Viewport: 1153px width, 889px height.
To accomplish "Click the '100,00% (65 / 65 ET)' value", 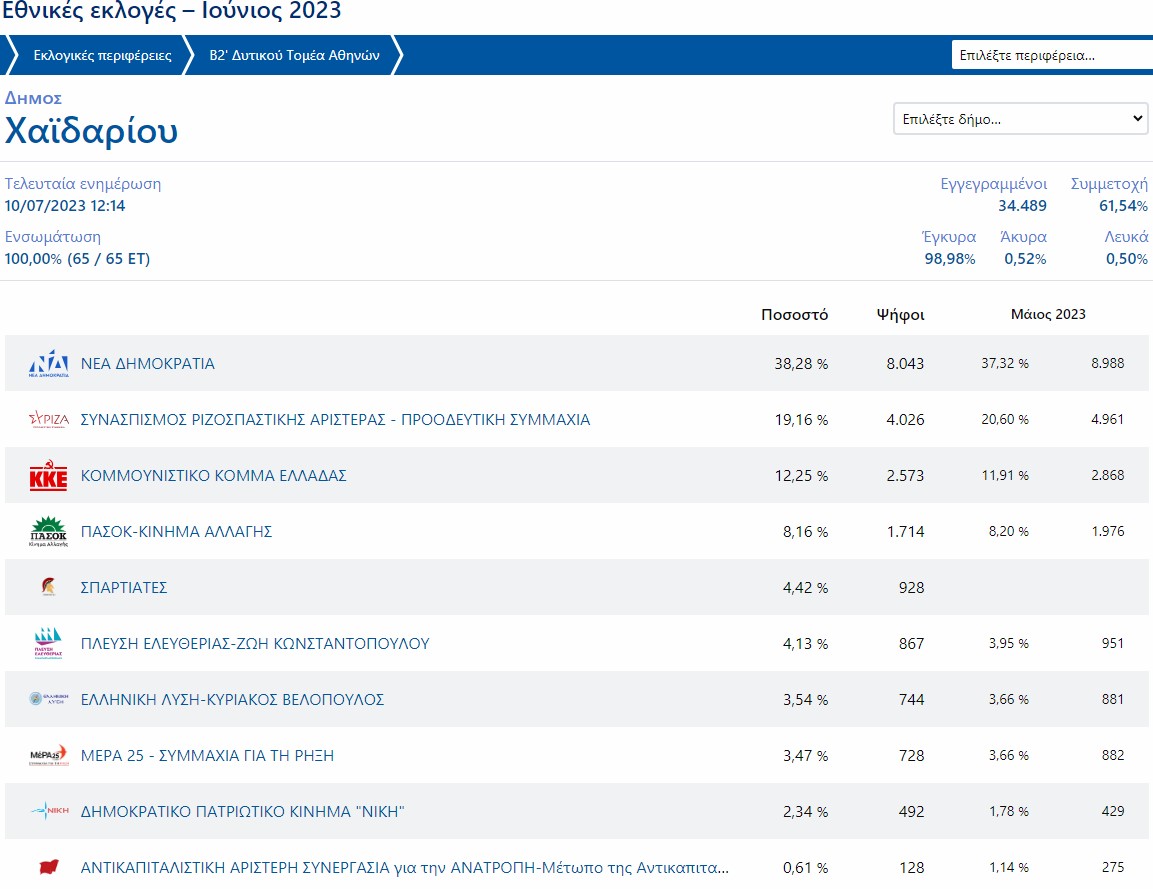I will pos(77,259).
